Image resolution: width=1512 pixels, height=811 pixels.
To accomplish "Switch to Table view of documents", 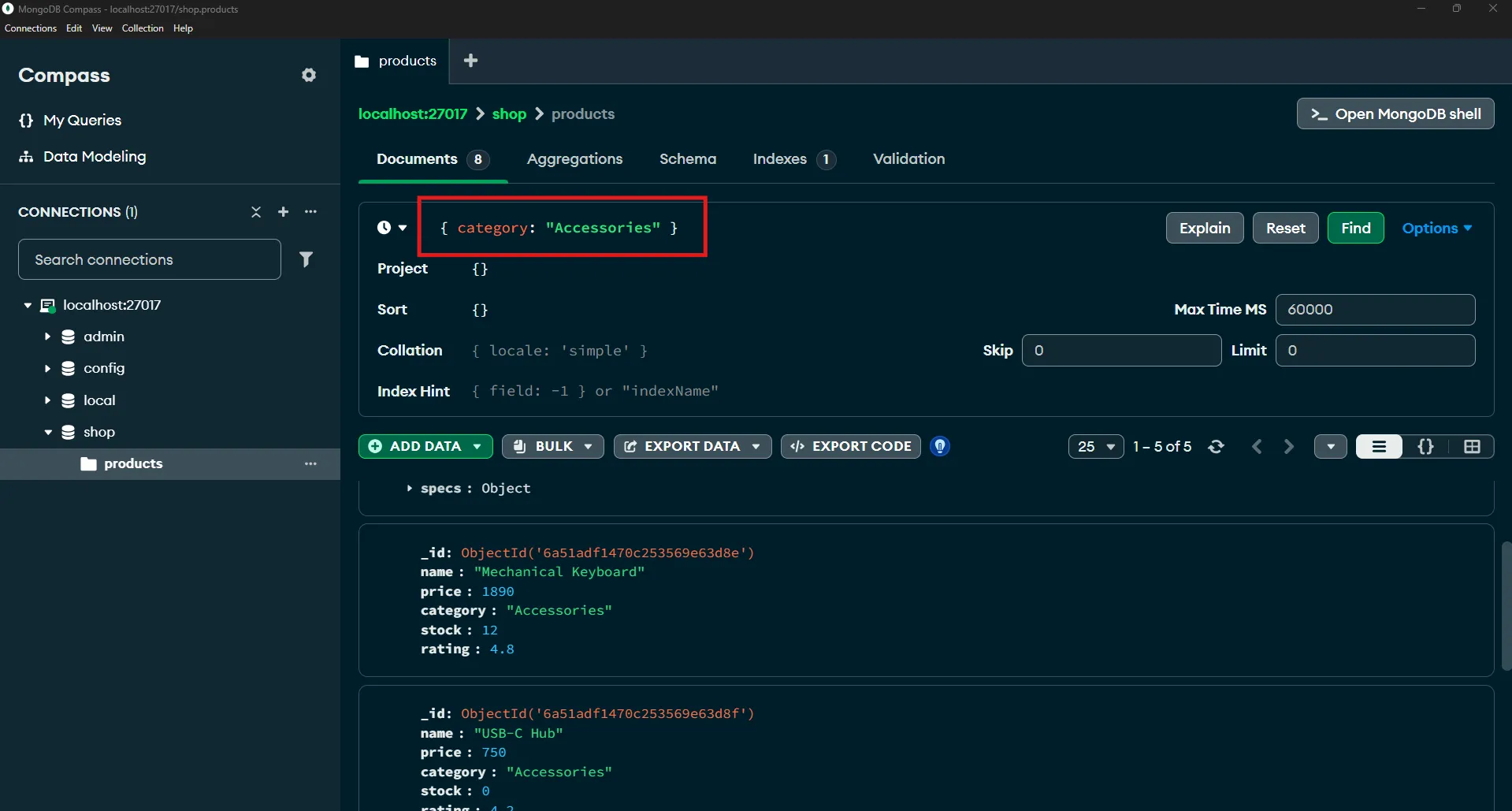I will (x=1472, y=447).
